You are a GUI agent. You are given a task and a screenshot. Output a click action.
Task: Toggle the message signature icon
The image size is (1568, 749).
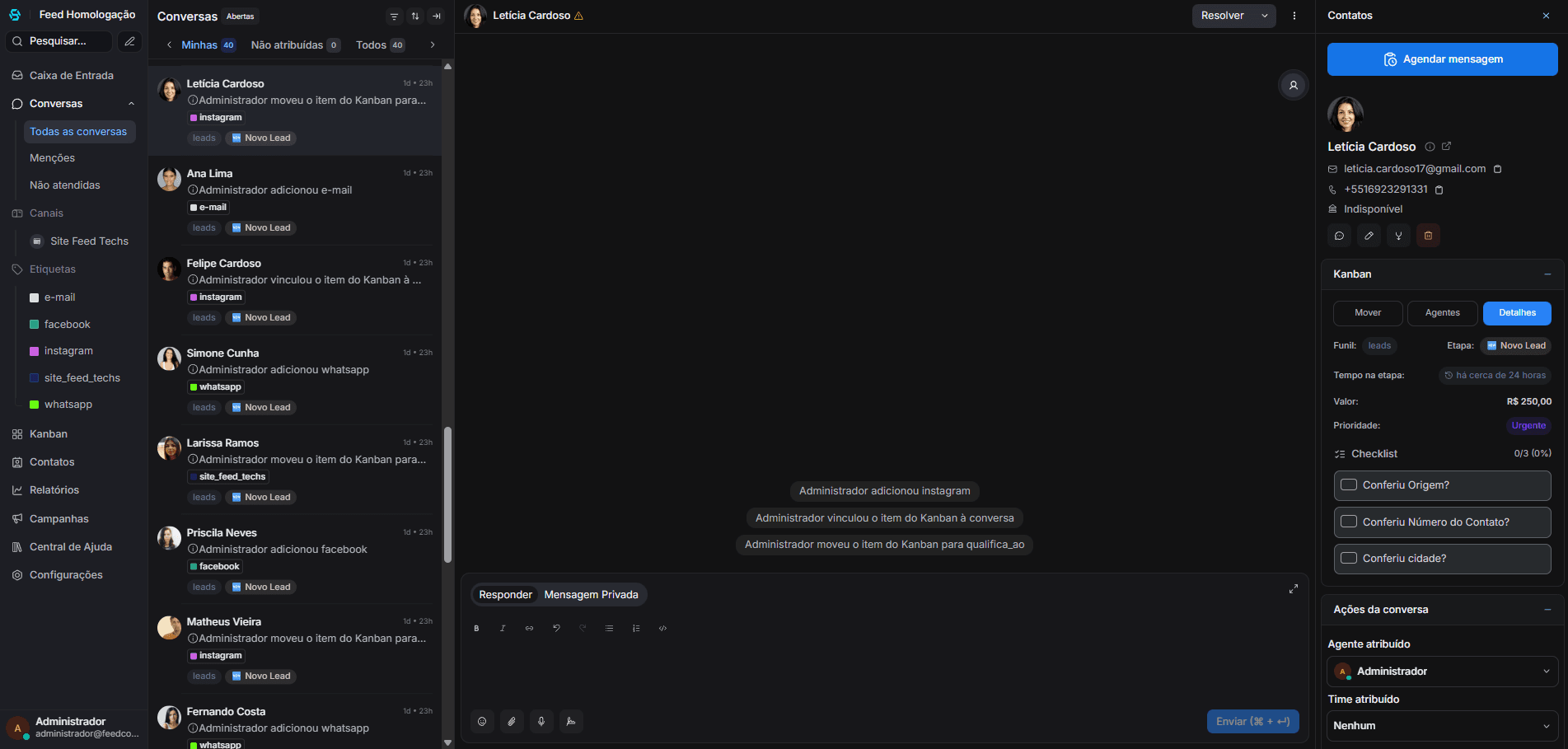coord(571,722)
